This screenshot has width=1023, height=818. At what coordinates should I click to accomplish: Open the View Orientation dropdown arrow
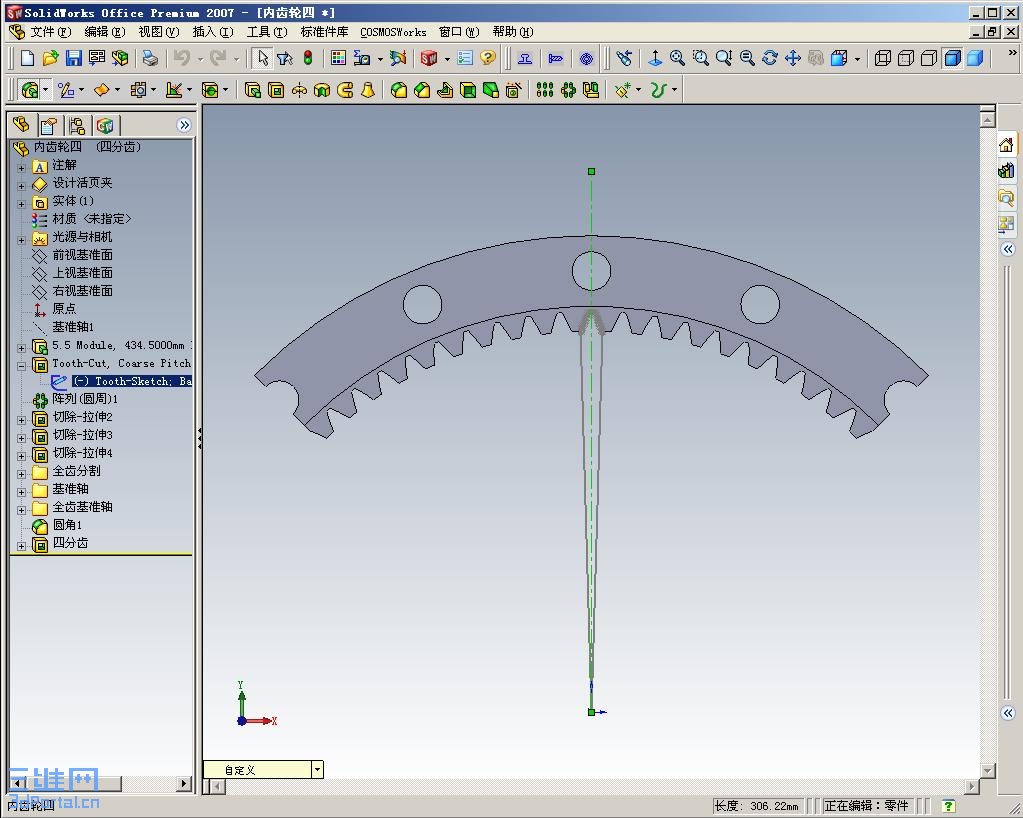pos(857,59)
